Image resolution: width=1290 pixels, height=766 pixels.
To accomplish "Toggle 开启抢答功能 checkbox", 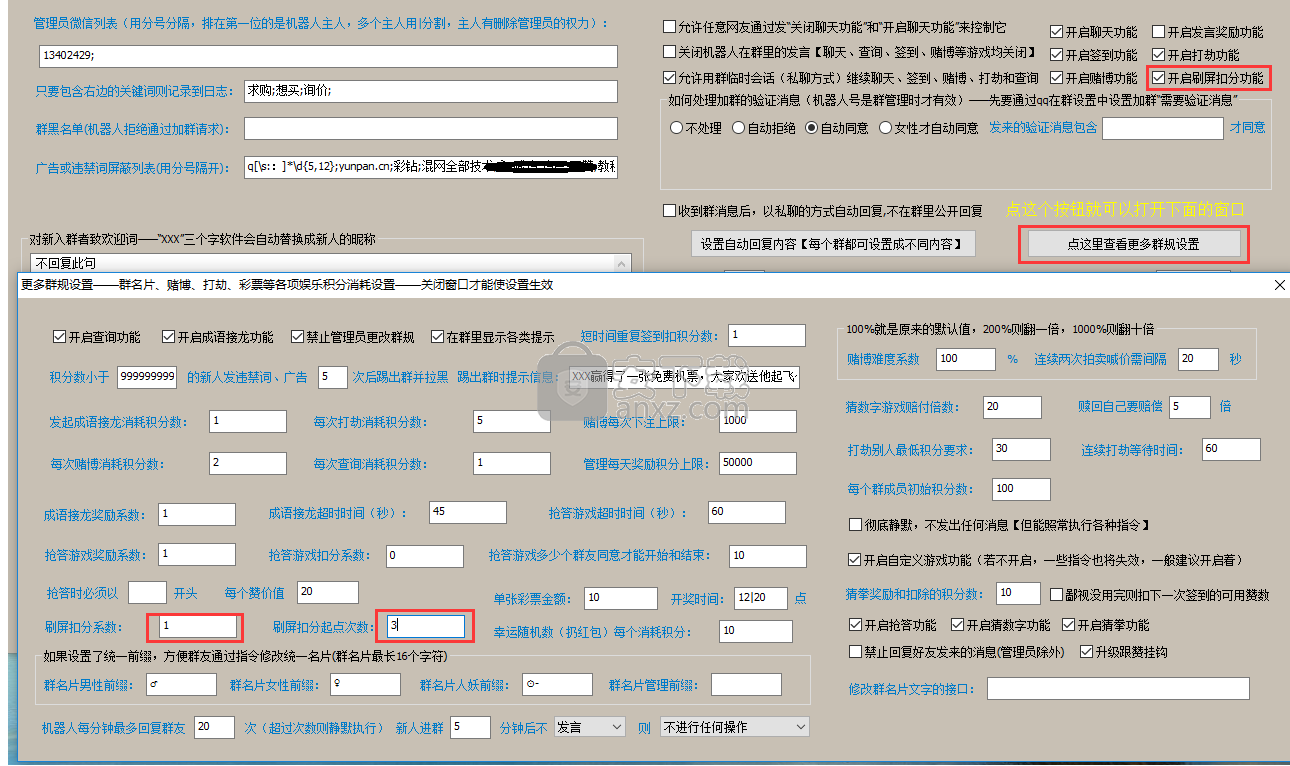I will 855,625.
